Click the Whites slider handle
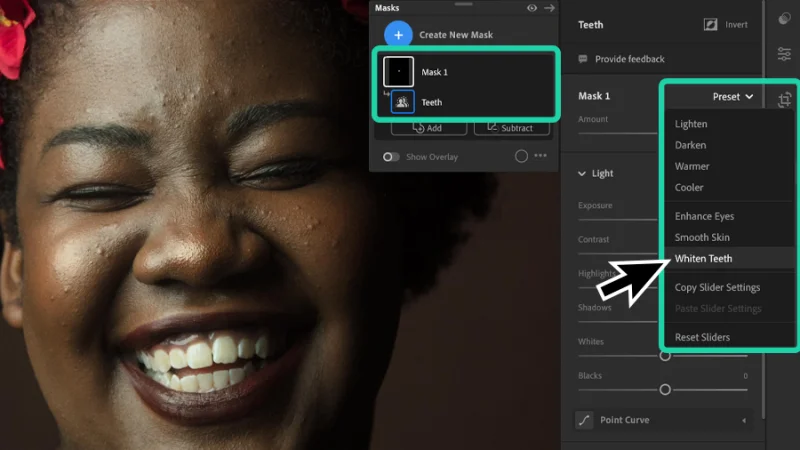The width and height of the screenshot is (800, 450). coord(665,356)
